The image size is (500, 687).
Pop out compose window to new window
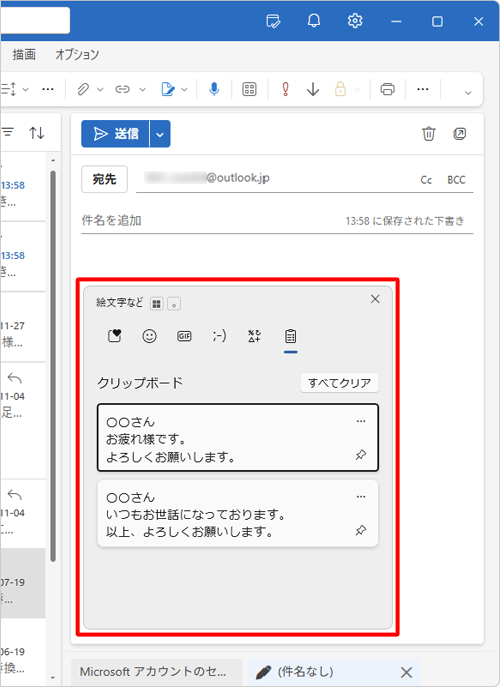click(459, 133)
